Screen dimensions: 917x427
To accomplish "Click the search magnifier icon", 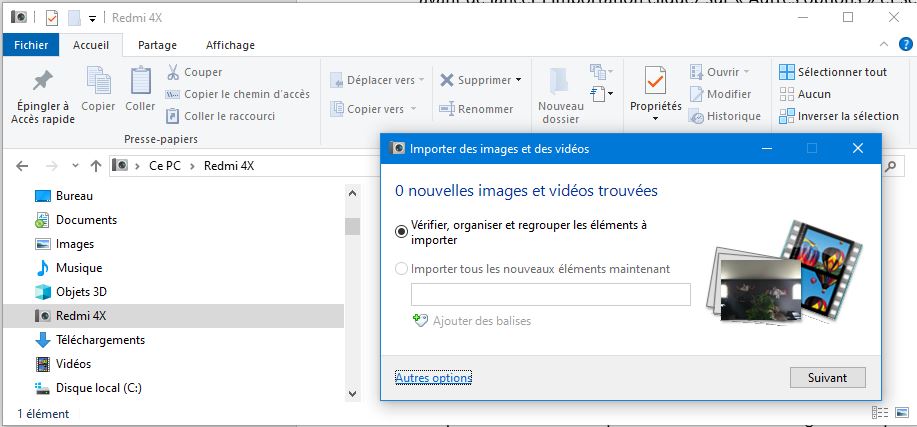I will click(x=890, y=166).
